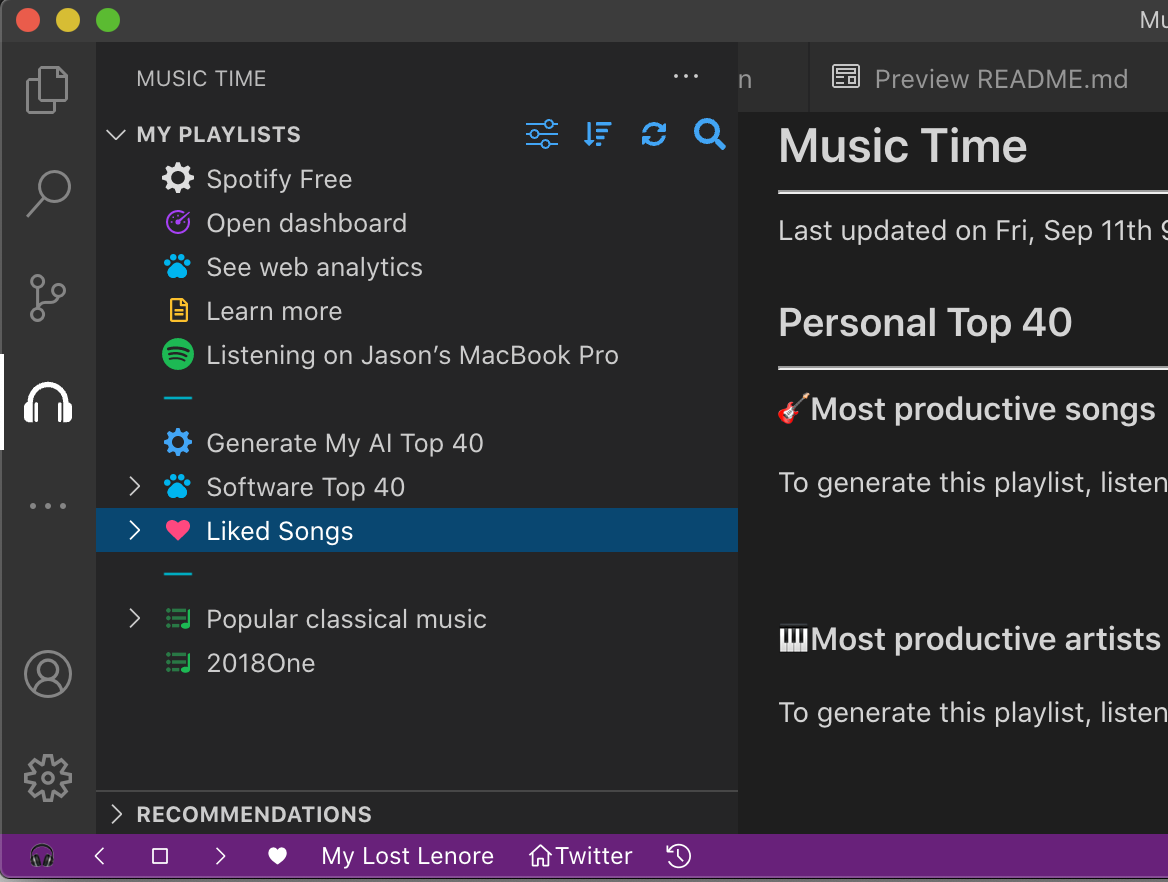
Task: Skip to next track in status bar
Action: 220,856
